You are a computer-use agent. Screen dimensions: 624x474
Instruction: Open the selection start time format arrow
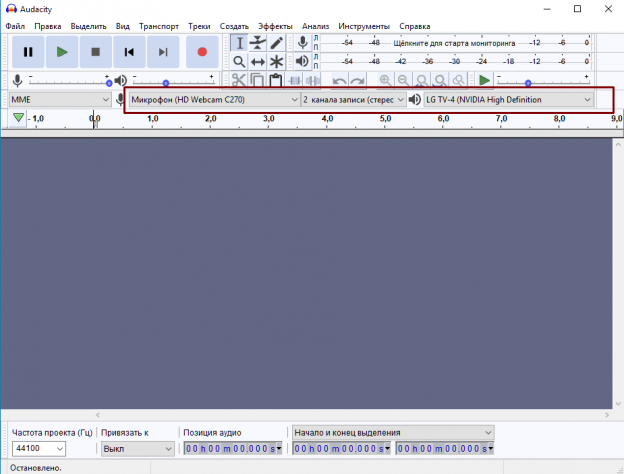(387, 449)
